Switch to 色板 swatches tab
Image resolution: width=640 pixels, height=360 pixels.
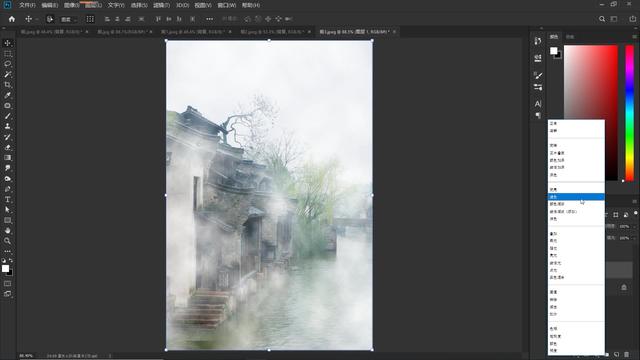(570, 37)
